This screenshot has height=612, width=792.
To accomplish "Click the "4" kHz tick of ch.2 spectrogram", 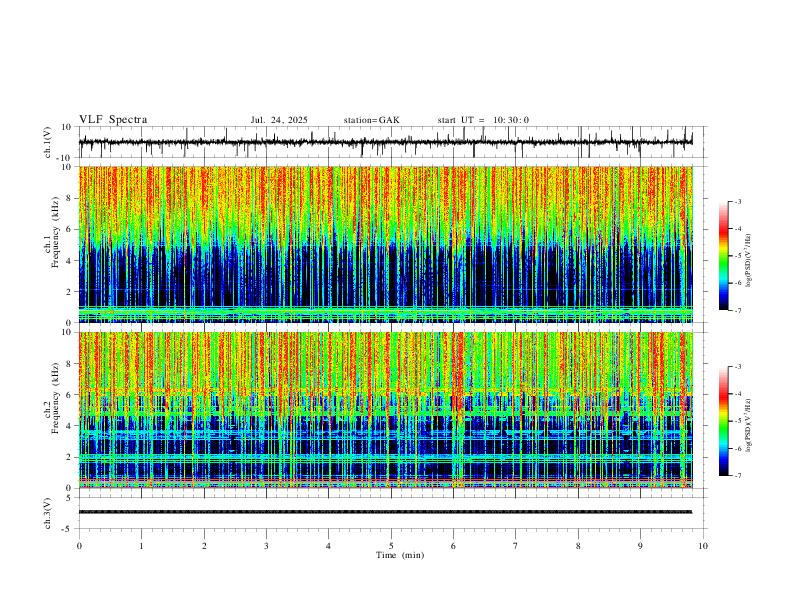I will [70, 426].
